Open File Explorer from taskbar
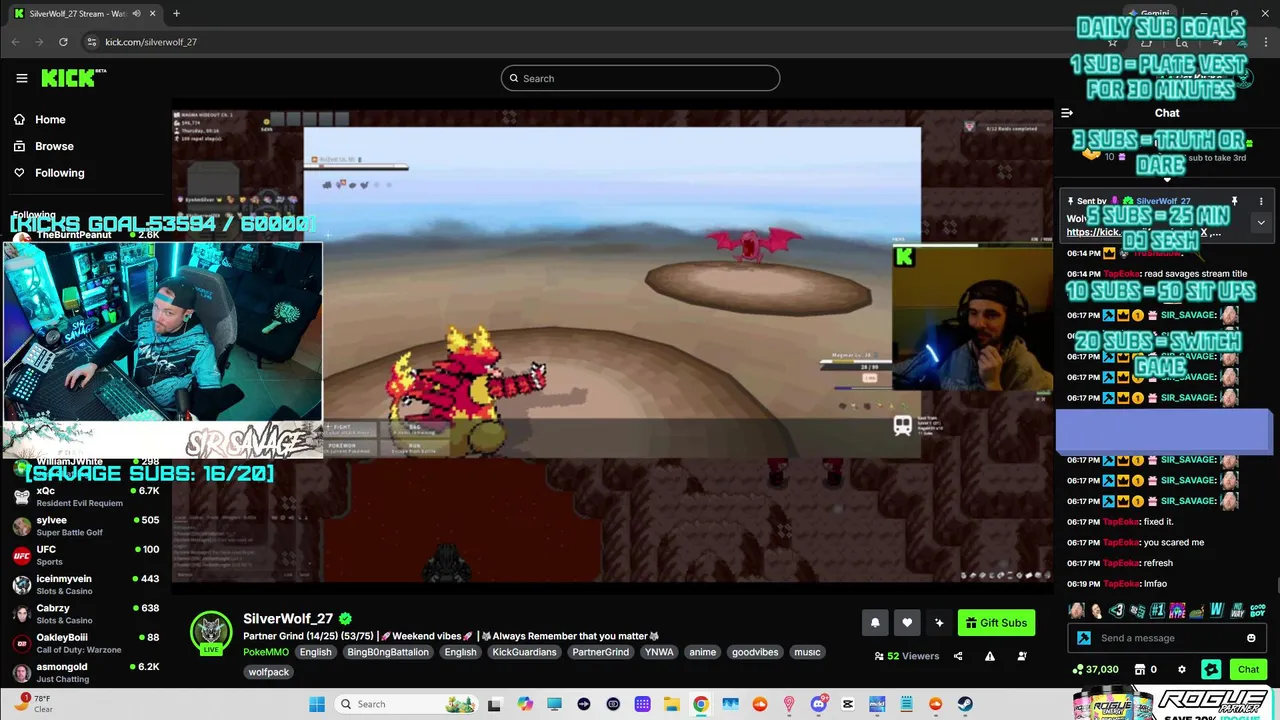The image size is (1280, 720). pos(671,704)
